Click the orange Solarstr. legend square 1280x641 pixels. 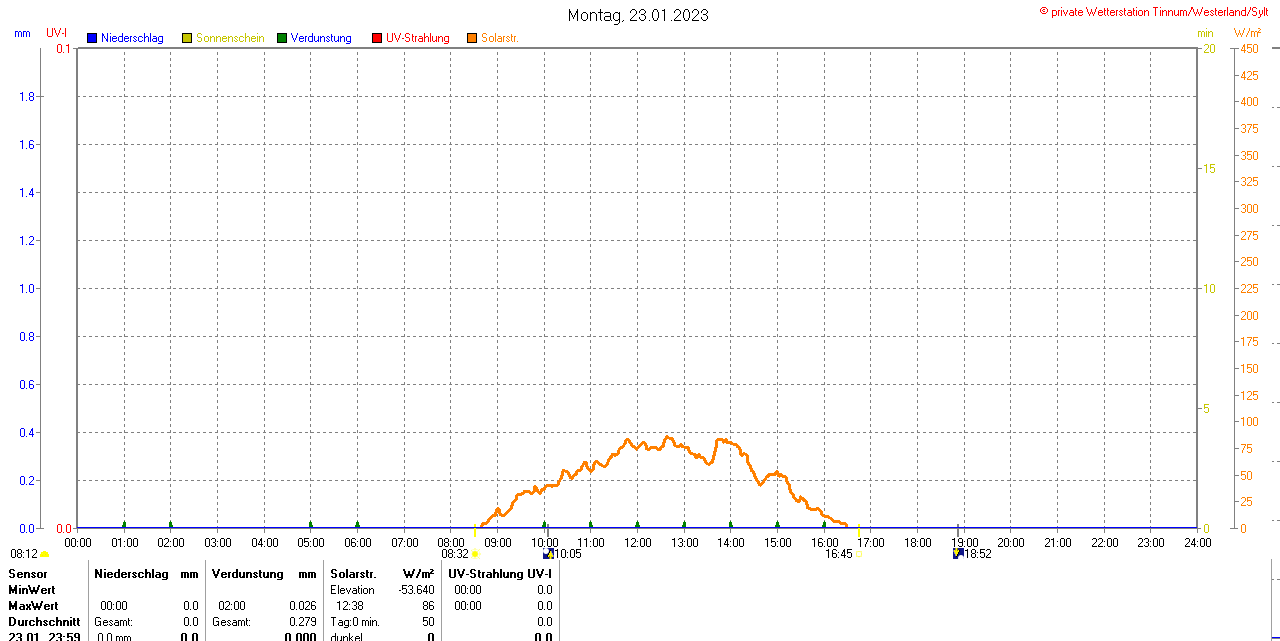click(x=472, y=38)
